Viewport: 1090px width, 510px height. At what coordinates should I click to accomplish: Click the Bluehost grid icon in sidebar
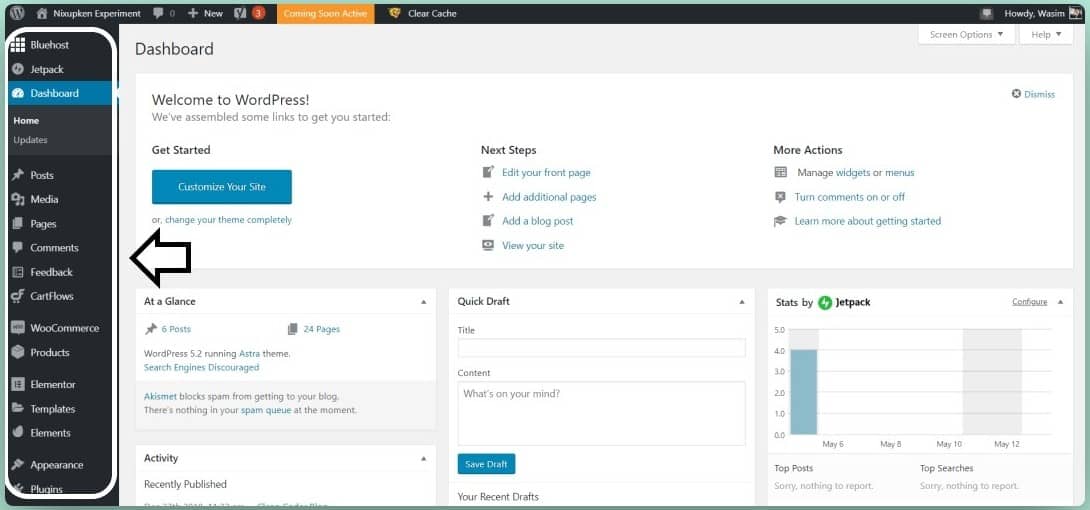[18, 44]
